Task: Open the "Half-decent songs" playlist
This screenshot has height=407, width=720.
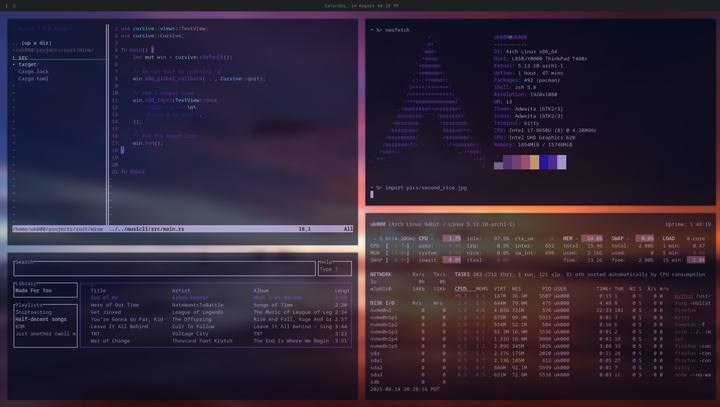Action: (41, 319)
